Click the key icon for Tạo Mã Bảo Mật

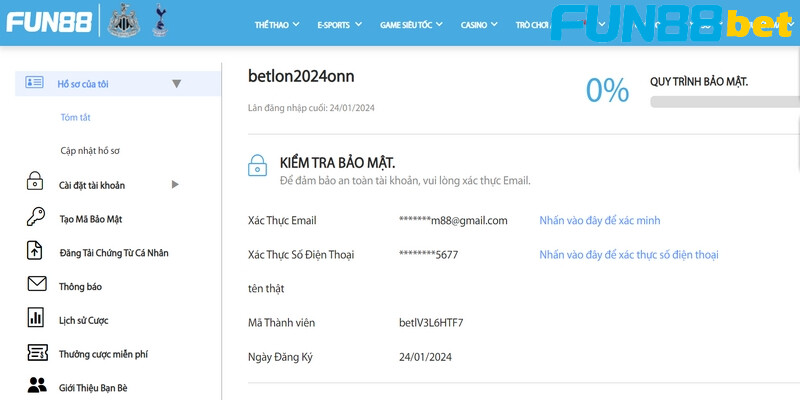(36, 216)
